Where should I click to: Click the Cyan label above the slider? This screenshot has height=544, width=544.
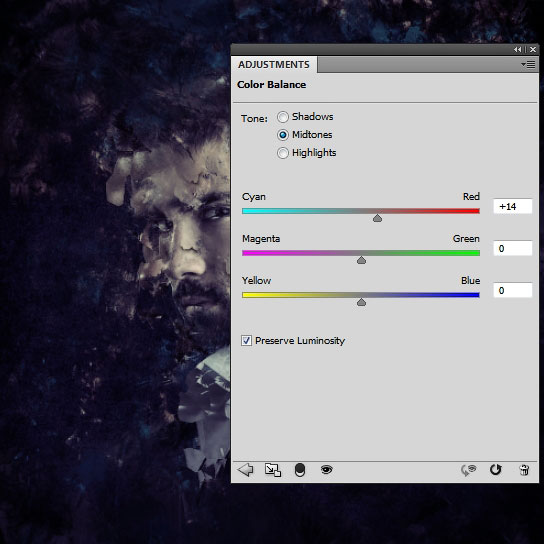click(x=254, y=197)
